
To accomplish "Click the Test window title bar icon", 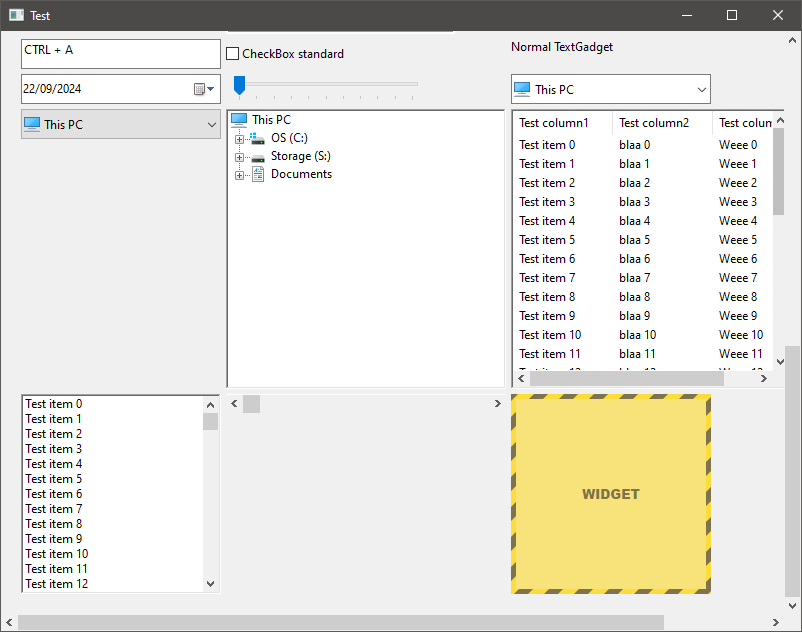I will coord(16,15).
